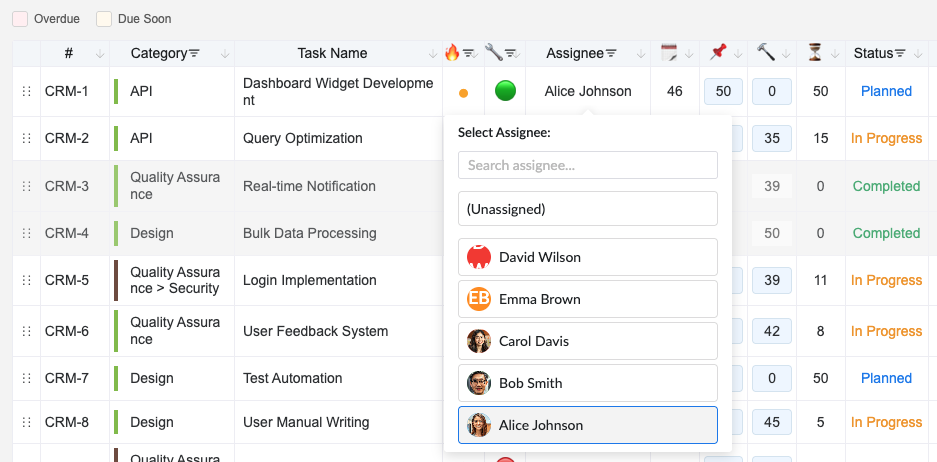Image resolution: width=937 pixels, height=462 pixels.
Task: Click the Real-time Notification task name
Action: pyautogui.click(x=309, y=186)
